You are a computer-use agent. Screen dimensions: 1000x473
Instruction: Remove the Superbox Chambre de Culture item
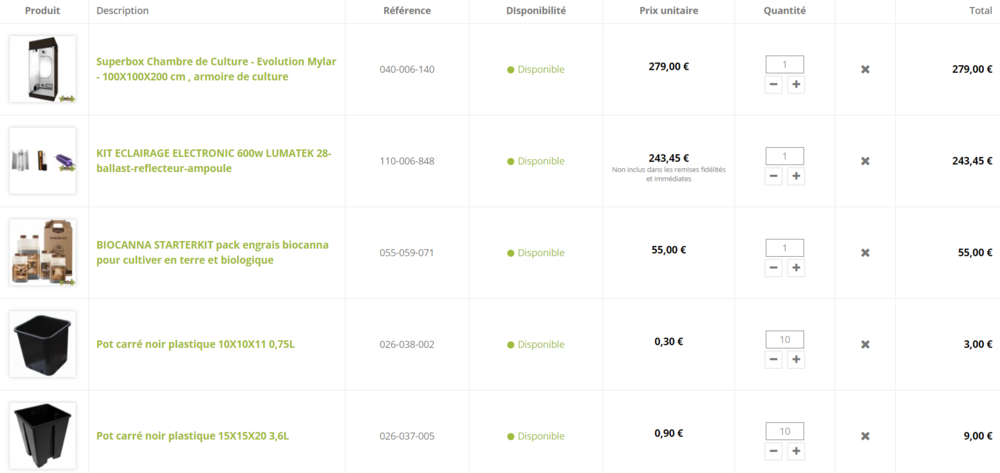click(x=865, y=69)
